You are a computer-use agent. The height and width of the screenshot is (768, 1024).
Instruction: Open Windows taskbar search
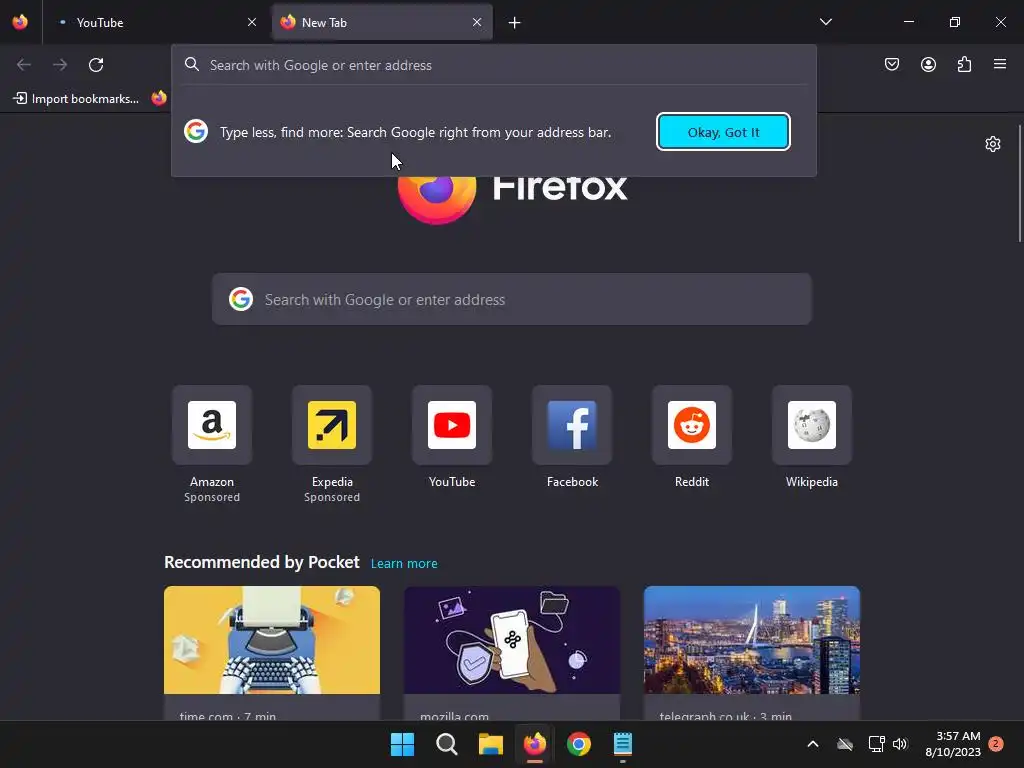pyautogui.click(x=447, y=744)
